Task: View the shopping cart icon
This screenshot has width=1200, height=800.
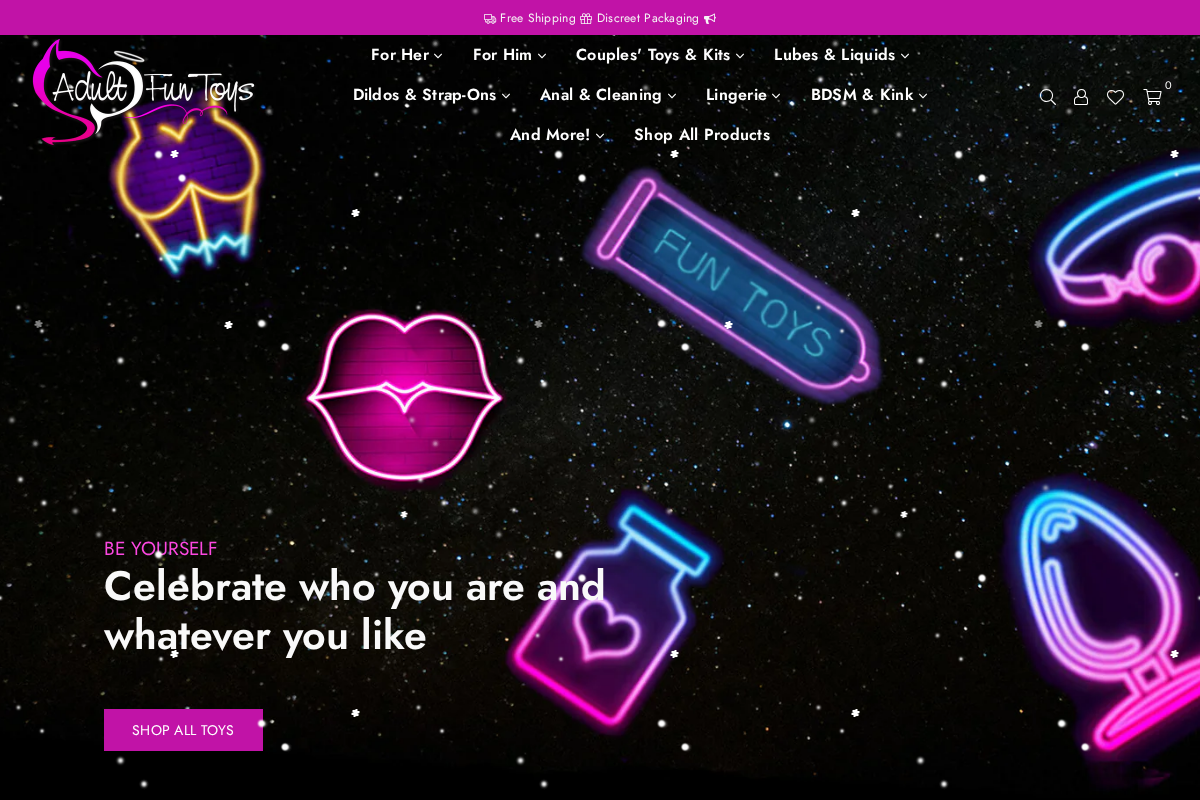Action: tap(1151, 95)
